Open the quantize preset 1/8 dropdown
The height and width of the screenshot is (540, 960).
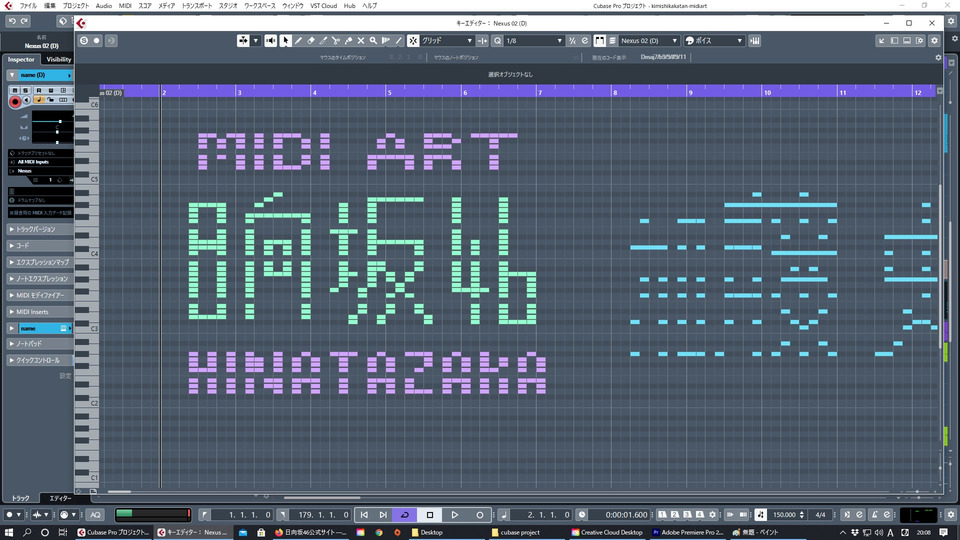click(x=533, y=40)
